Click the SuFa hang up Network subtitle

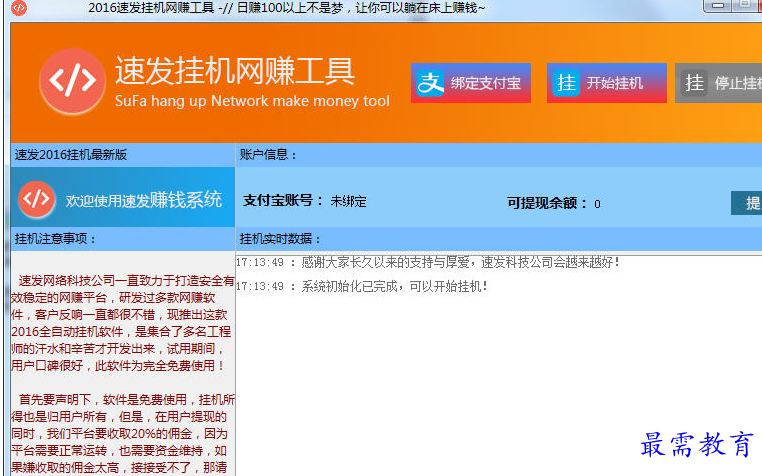pyautogui.click(x=252, y=101)
